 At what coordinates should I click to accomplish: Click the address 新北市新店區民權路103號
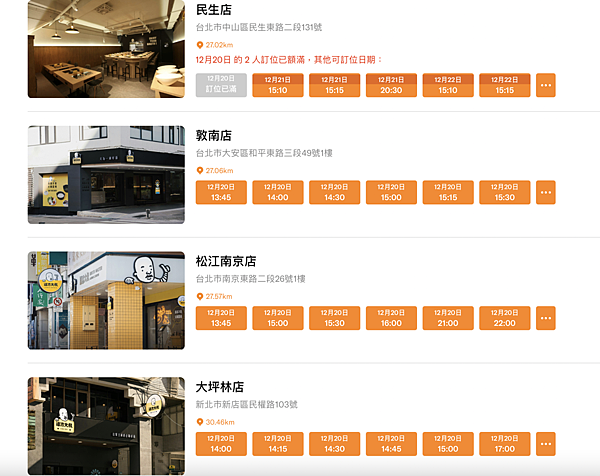(x=247, y=404)
